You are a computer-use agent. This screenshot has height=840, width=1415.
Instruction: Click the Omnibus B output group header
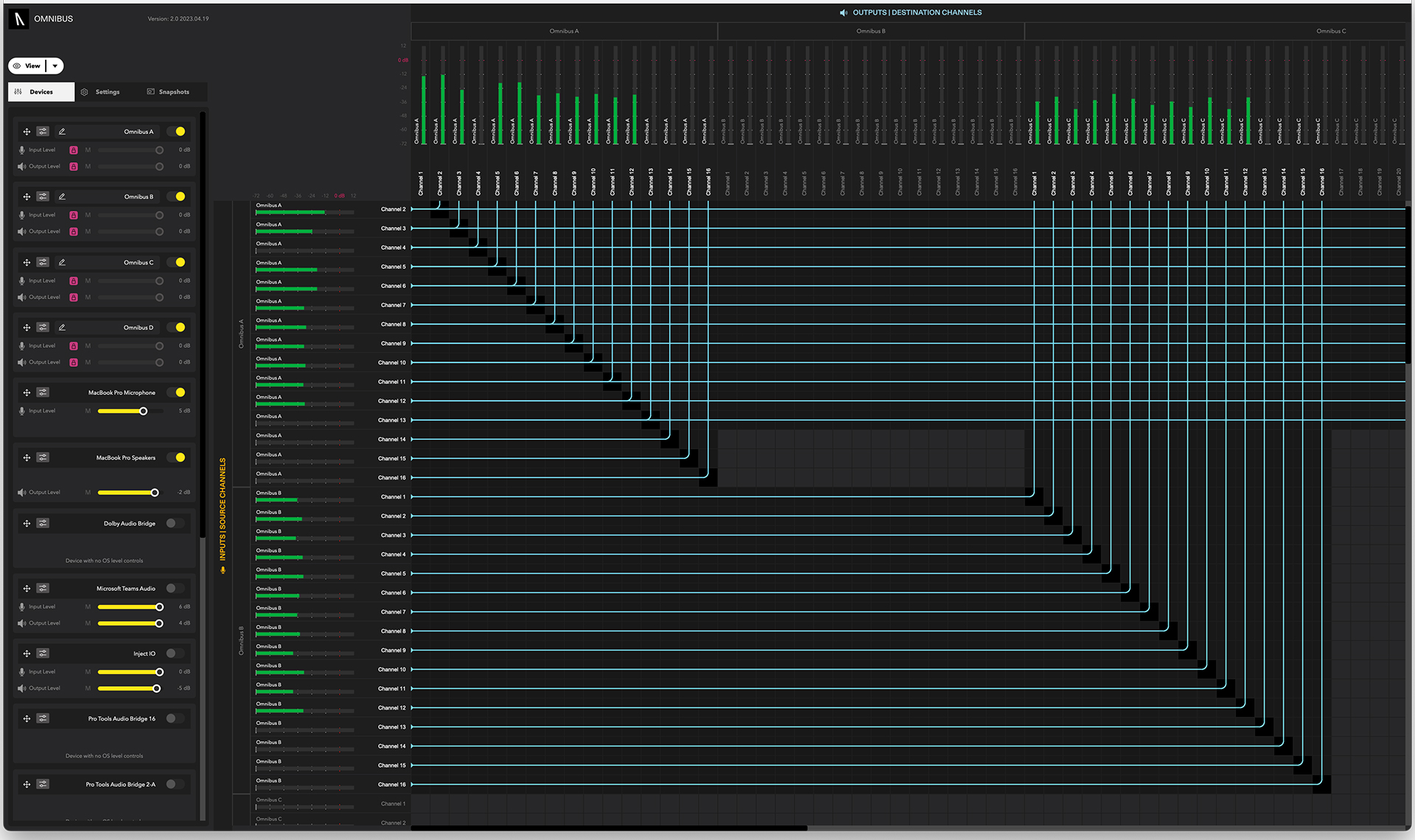pyautogui.click(x=871, y=31)
